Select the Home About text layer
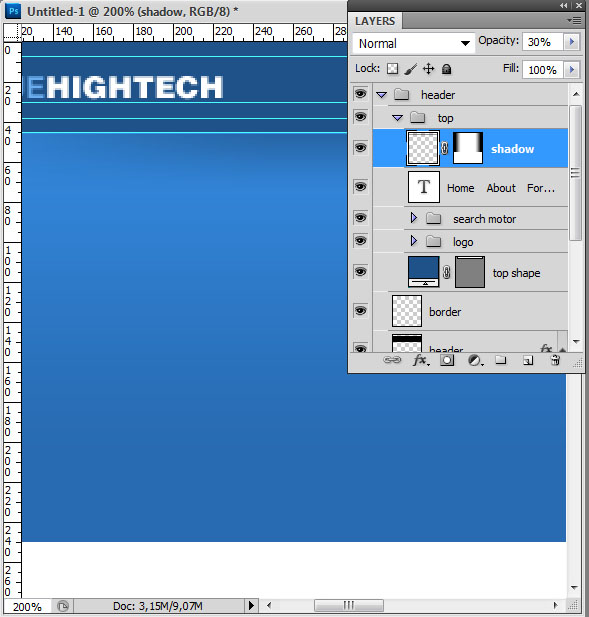Image resolution: width=589 pixels, height=617 pixels. click(x=470, y=187)
